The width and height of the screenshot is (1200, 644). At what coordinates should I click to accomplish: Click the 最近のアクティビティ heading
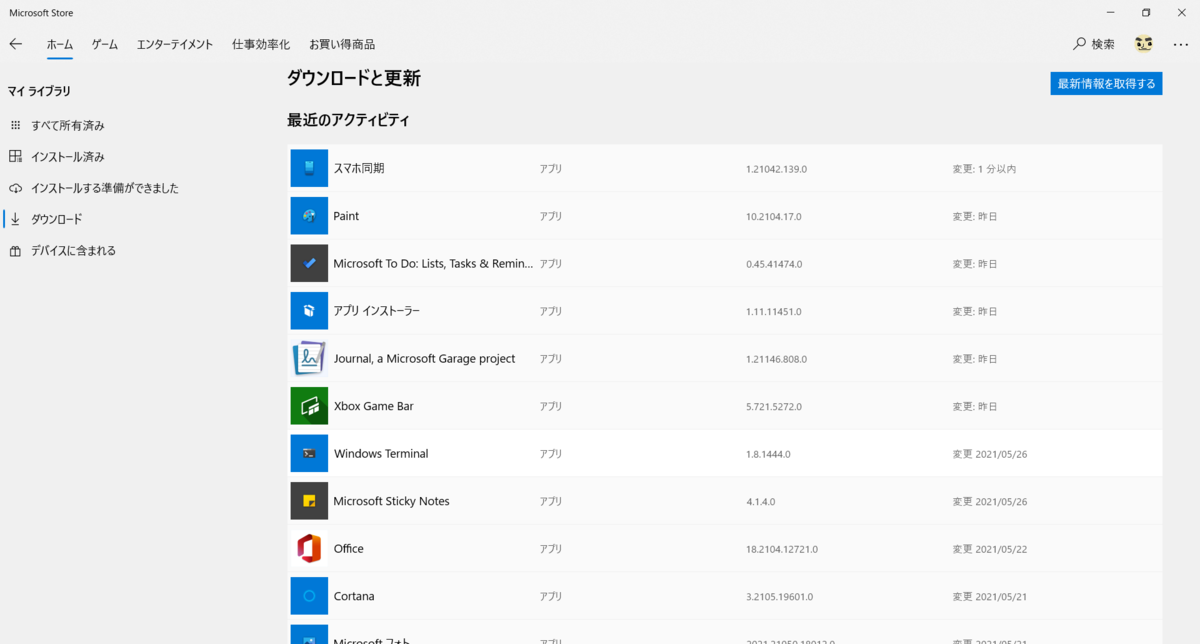point(348,120)
